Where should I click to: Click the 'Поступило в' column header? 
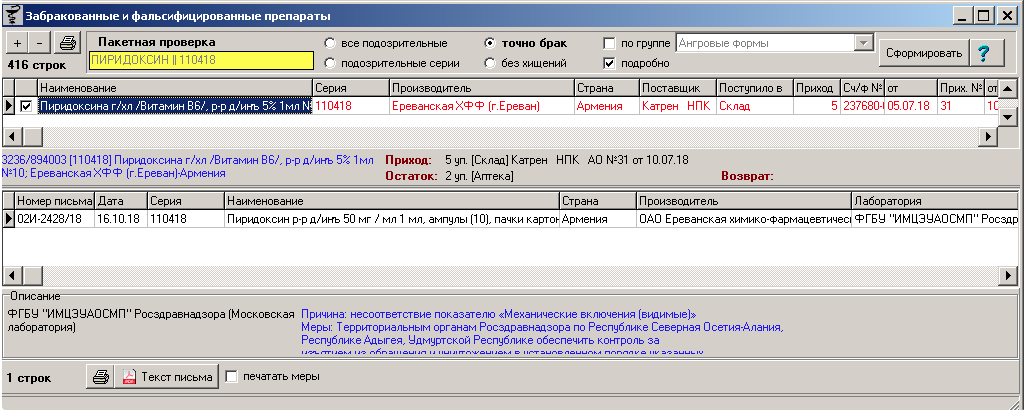tap(754, 88)
